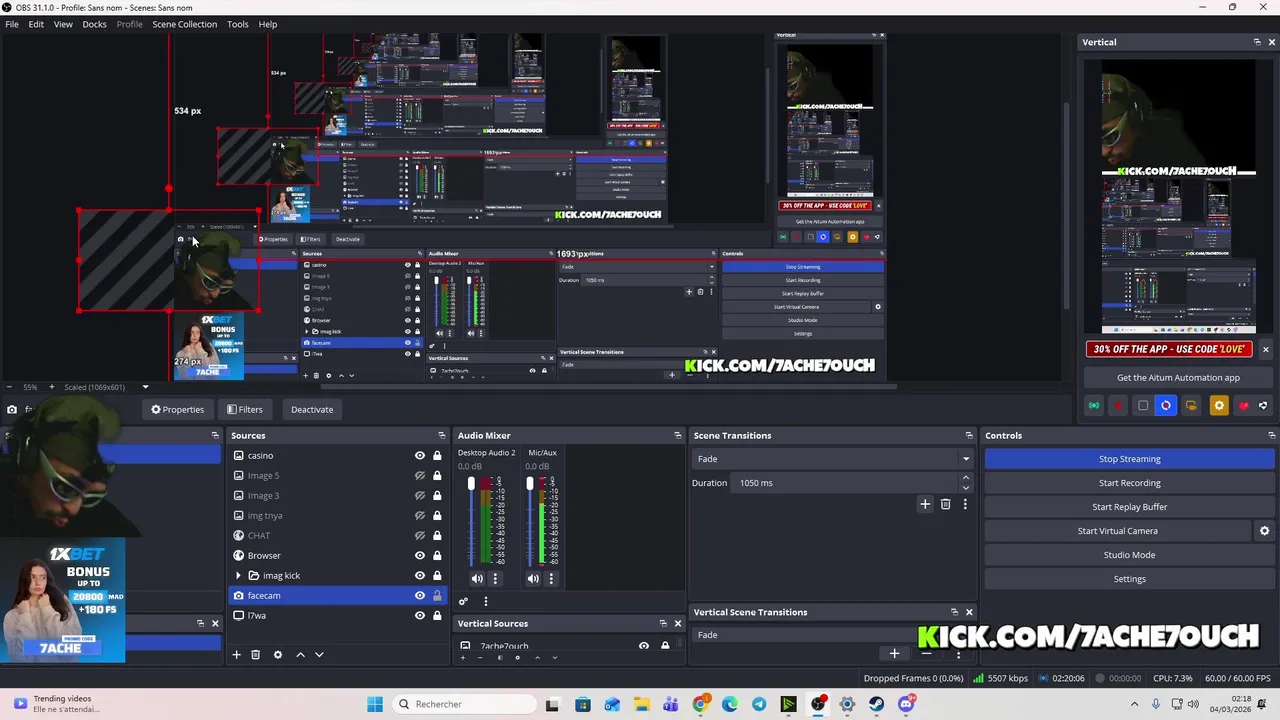Float the Sources dock with undock icon
This screenshot has height=720, width=1280.
pos(441,435)
